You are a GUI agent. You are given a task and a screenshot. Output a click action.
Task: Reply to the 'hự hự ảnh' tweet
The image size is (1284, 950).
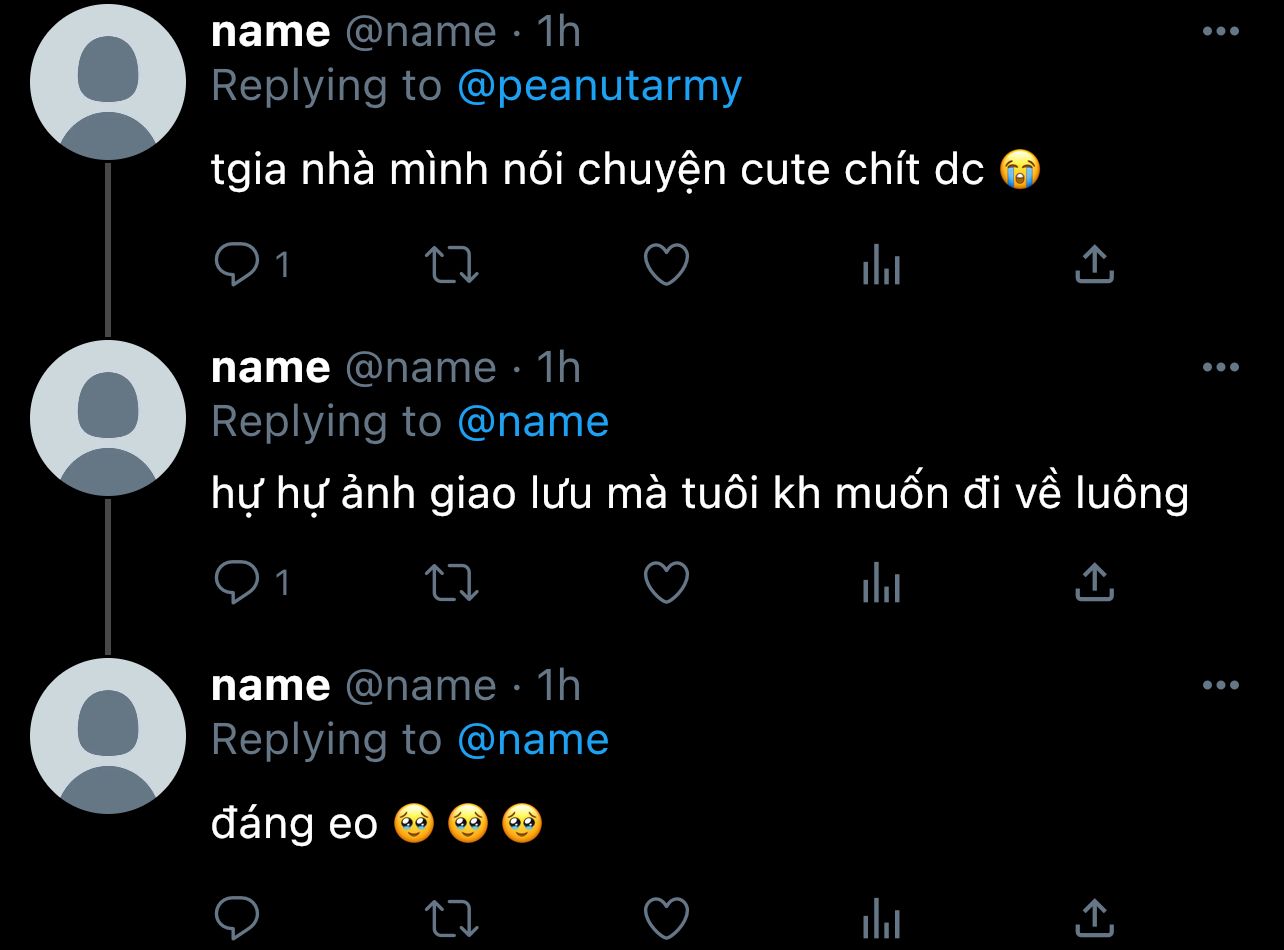238,583
